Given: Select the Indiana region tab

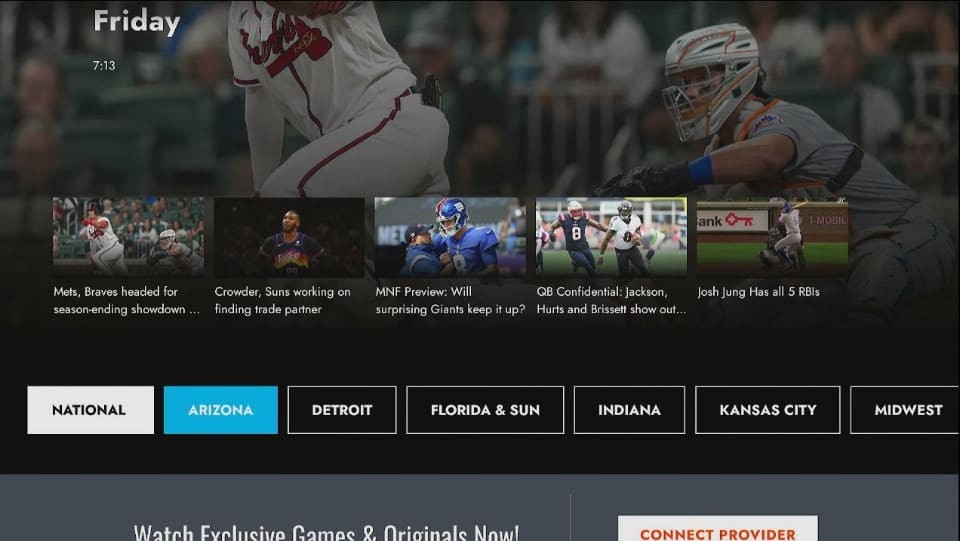Looking at the screenshot, I should pyautogui.click(x=629, y=410).
